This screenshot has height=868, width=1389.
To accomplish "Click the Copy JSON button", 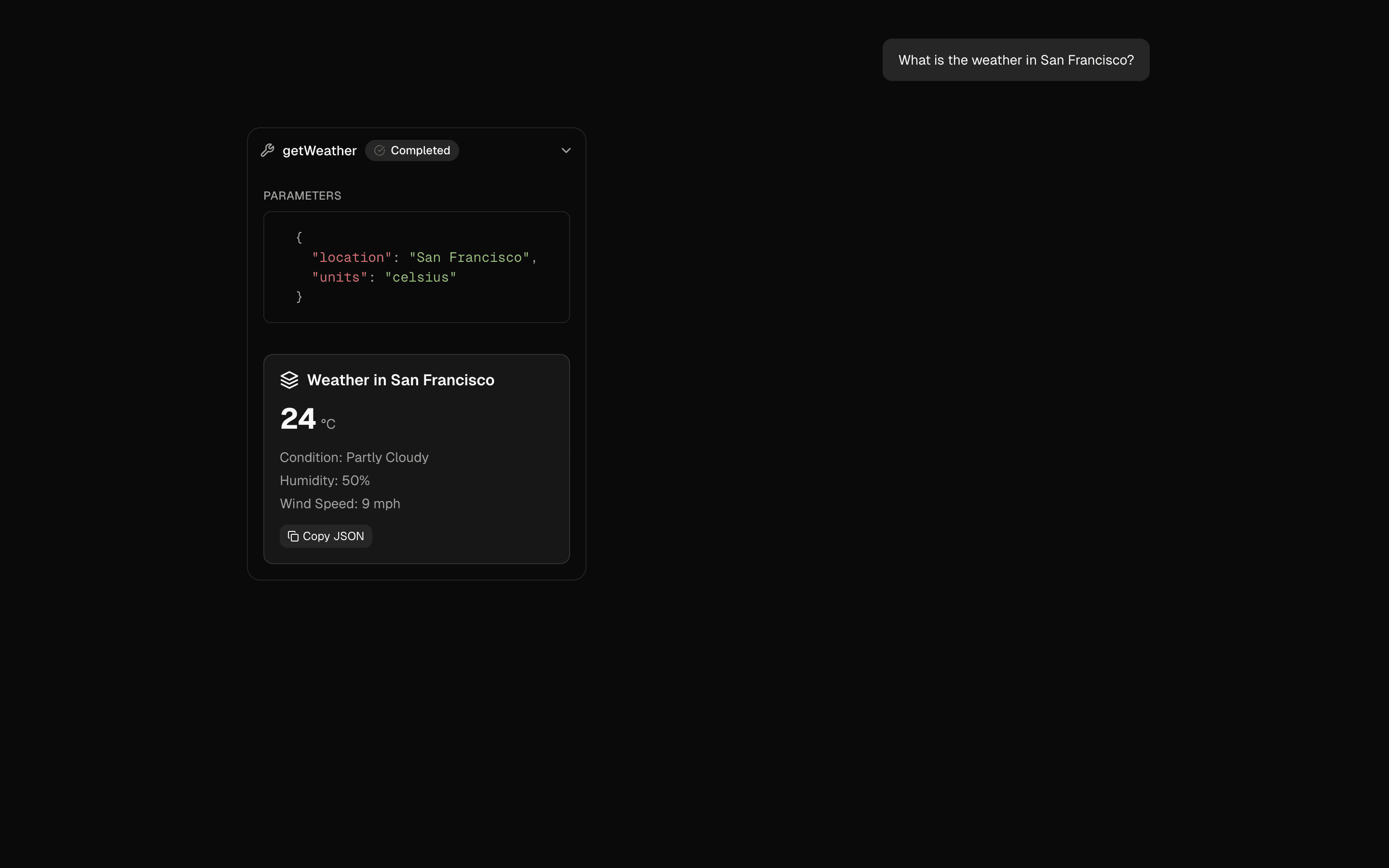I will pyautogui.click(x=326, y=536).
